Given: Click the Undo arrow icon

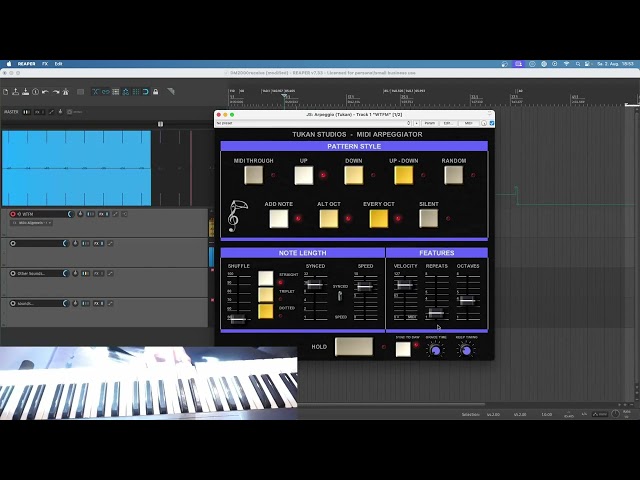Looking at the screenshot, I should (x=45, y=92).
